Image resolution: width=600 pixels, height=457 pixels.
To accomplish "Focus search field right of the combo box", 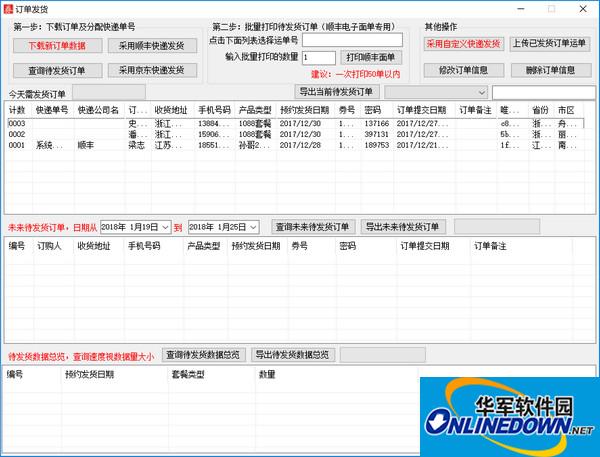I will point(544,92).
